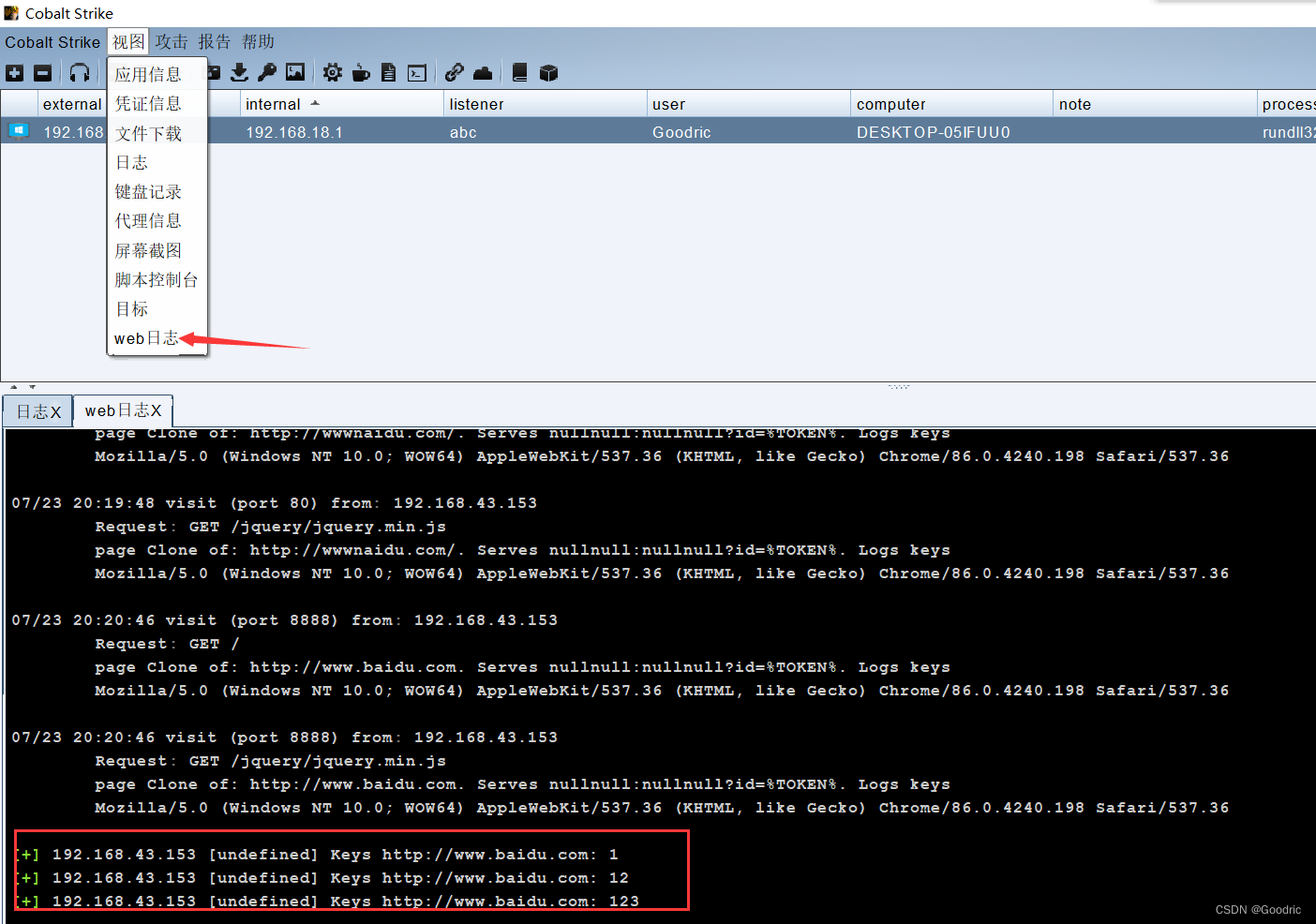The width and height of the screenshot is (1316, 924).
Task: Click the log line 07/23 20:19:48 visit (port 80)
Action: [275, 503]
